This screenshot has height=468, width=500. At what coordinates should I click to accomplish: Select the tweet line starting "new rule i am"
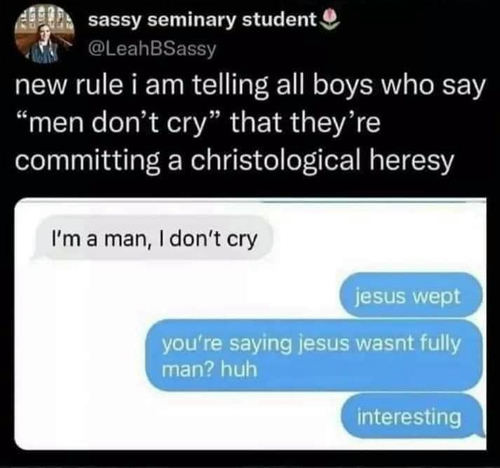pyautogui.click(x=250, y=88)
